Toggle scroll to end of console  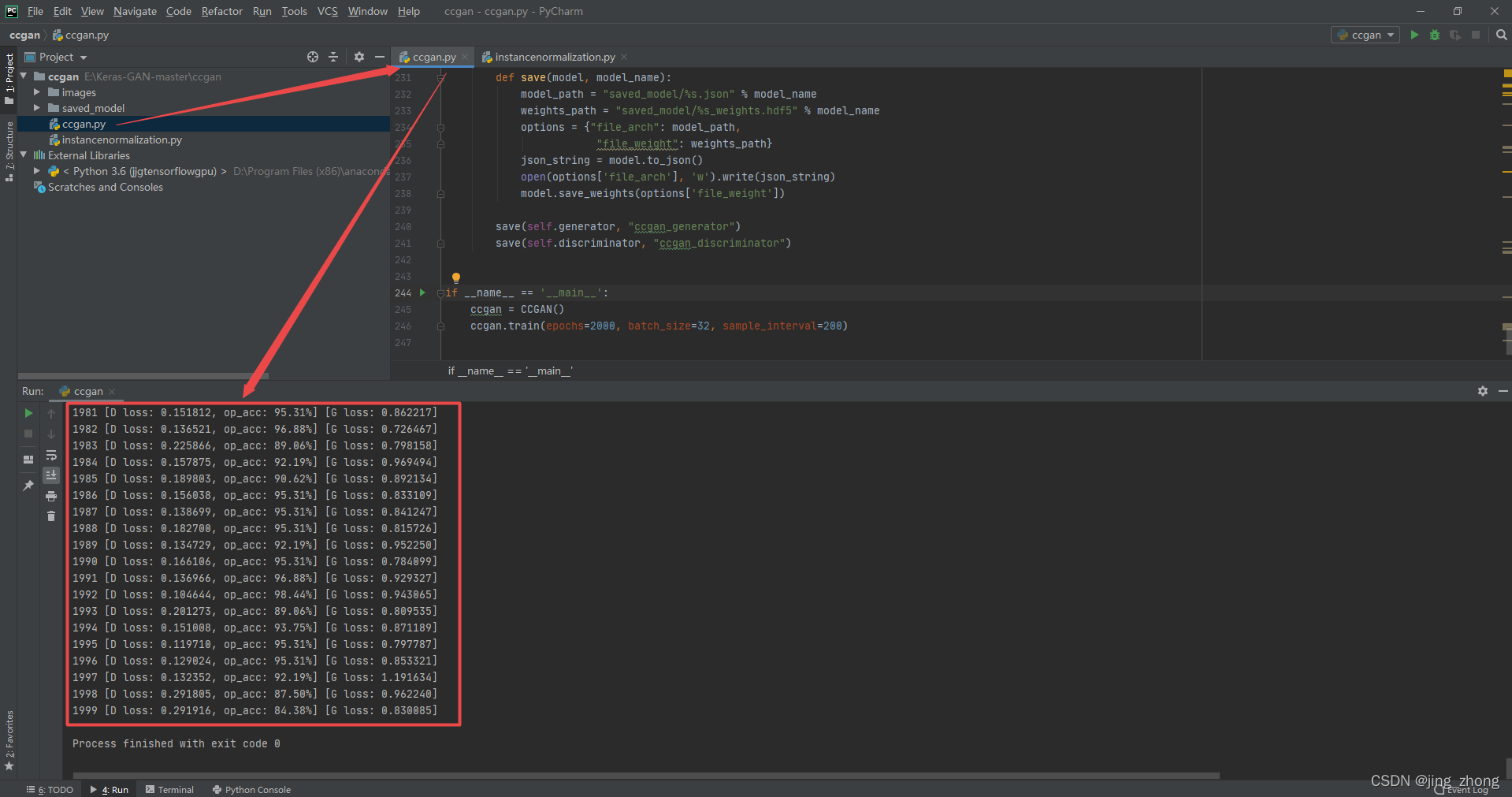click(x=51, y=475)
